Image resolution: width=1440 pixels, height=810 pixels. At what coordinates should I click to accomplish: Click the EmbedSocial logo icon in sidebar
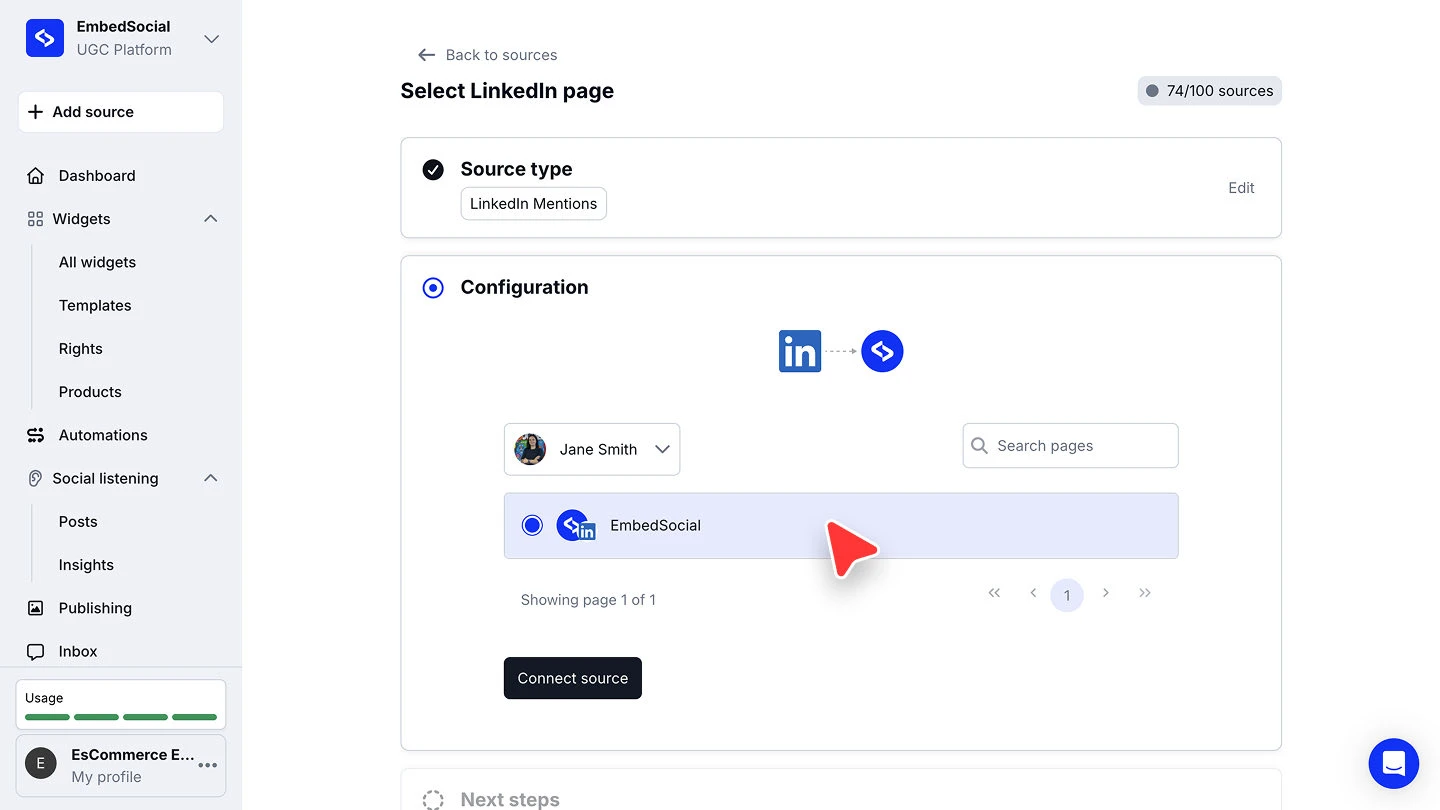click(x=45, y=38)
